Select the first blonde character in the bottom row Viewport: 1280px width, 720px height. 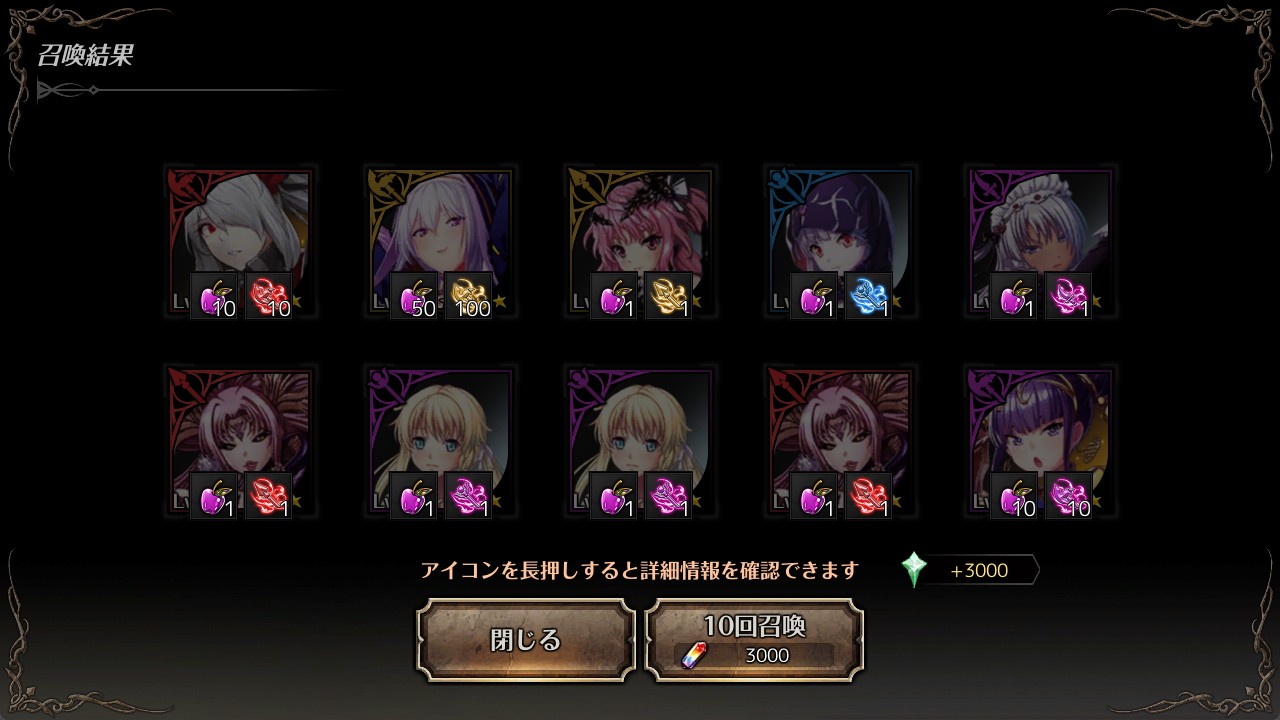coord(440,442)
